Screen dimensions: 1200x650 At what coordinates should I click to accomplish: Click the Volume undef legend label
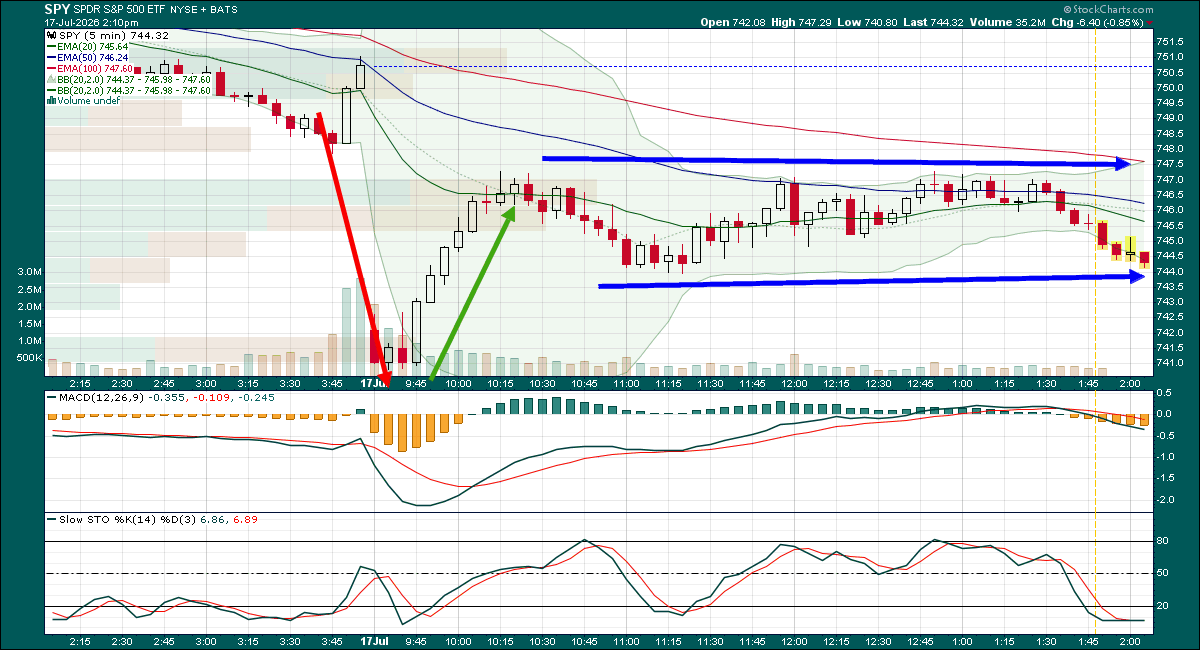click(87, 101)
